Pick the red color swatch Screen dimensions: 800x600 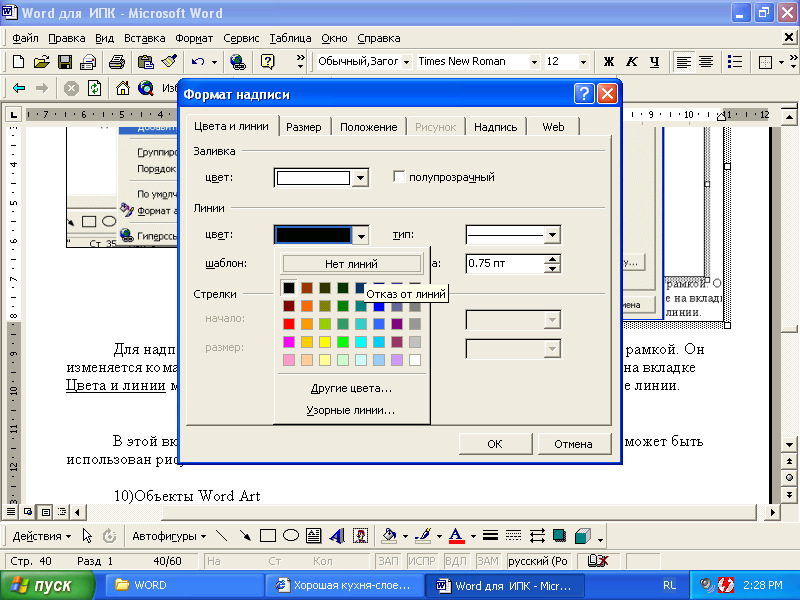(x=289, y=324)
